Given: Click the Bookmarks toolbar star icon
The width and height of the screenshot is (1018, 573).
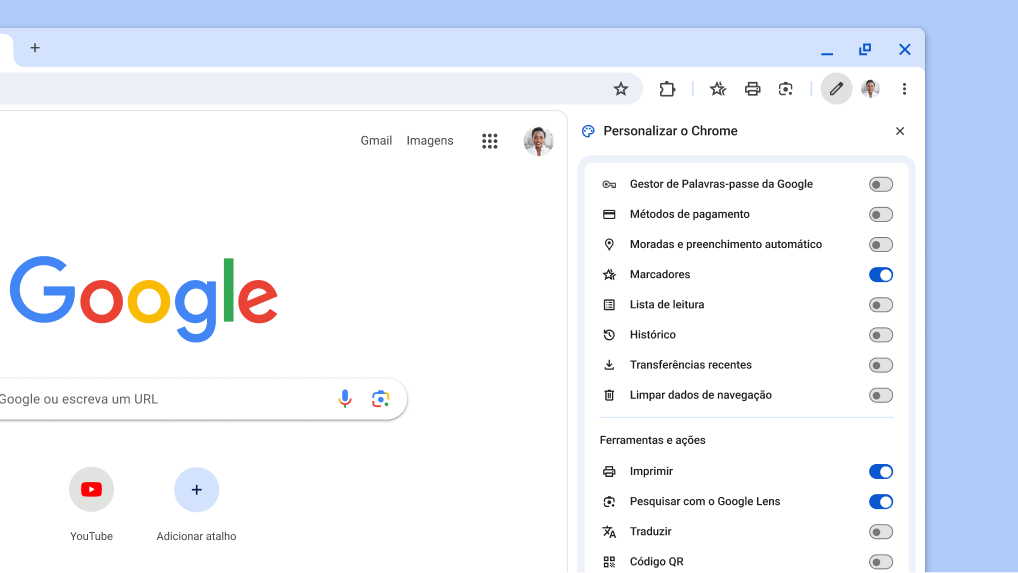Looking at the screenshot, I should point(718,89).
